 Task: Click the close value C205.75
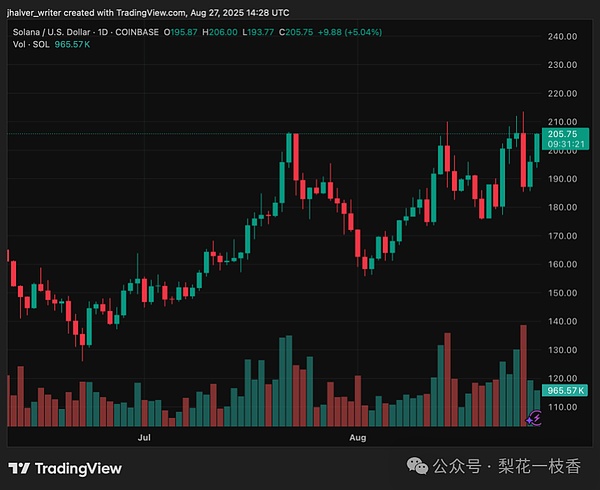(x=296, y=32)
